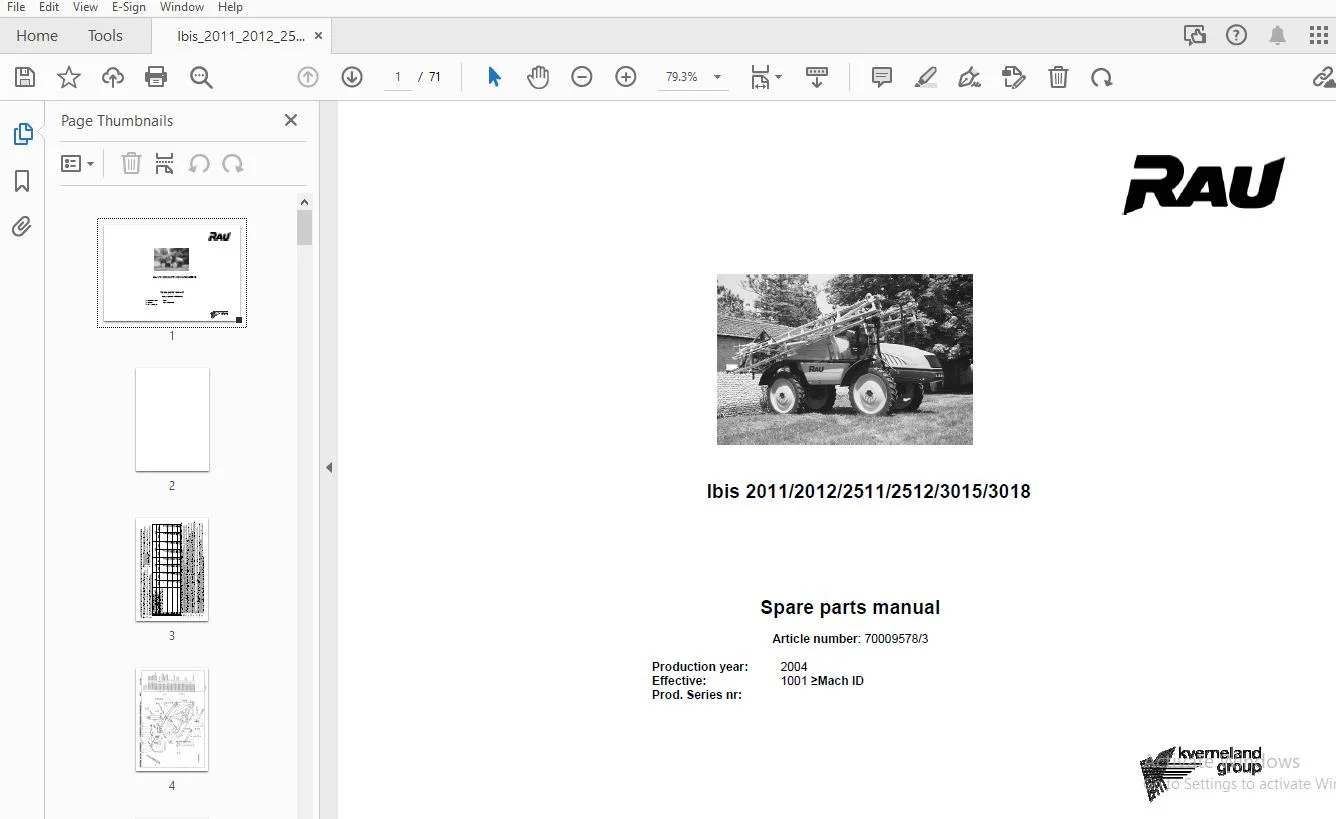
Task: Open the Help menu
Action: 230,7
